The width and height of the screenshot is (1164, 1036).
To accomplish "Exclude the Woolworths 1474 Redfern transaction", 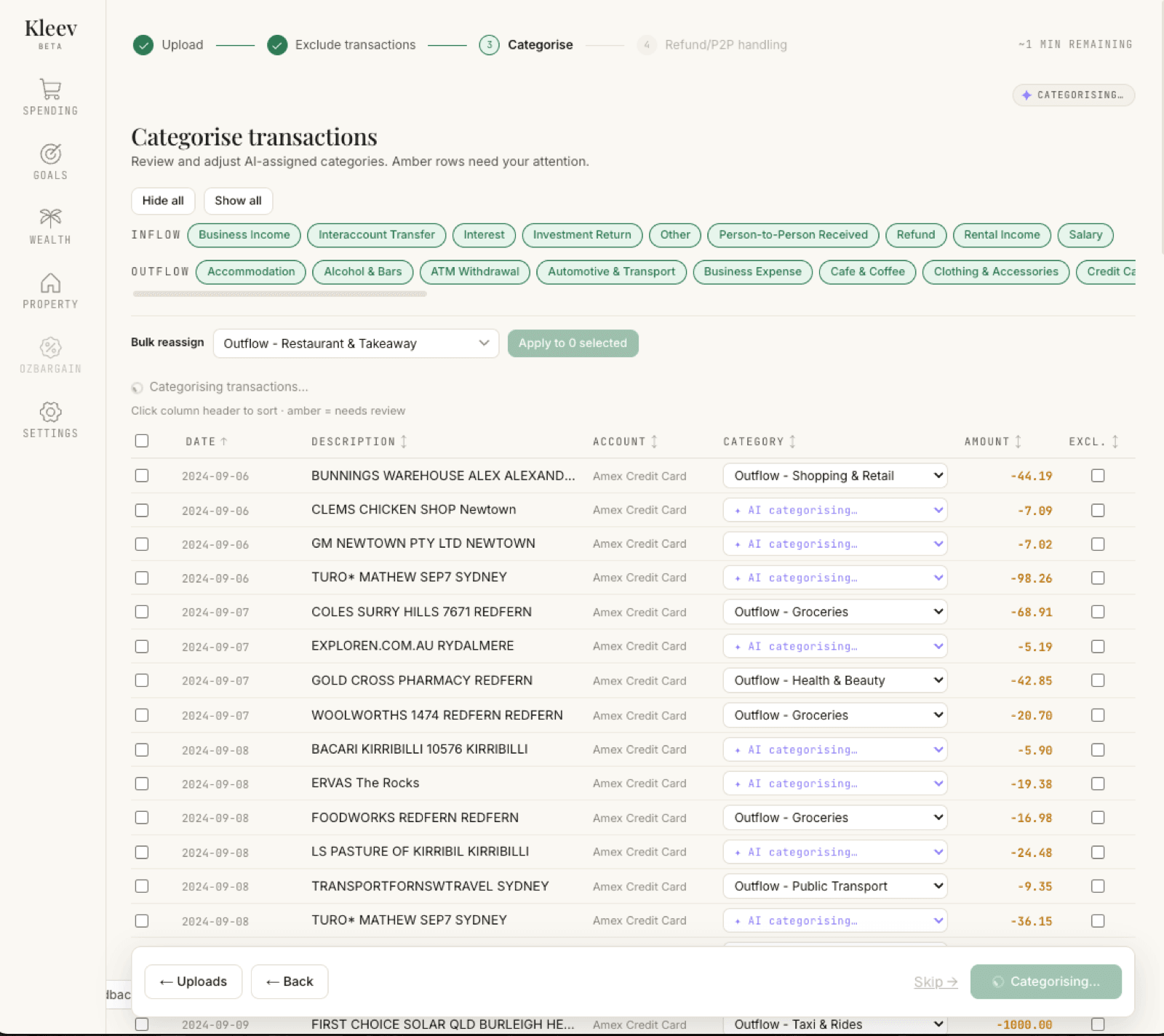I will tap(1098, 715).
